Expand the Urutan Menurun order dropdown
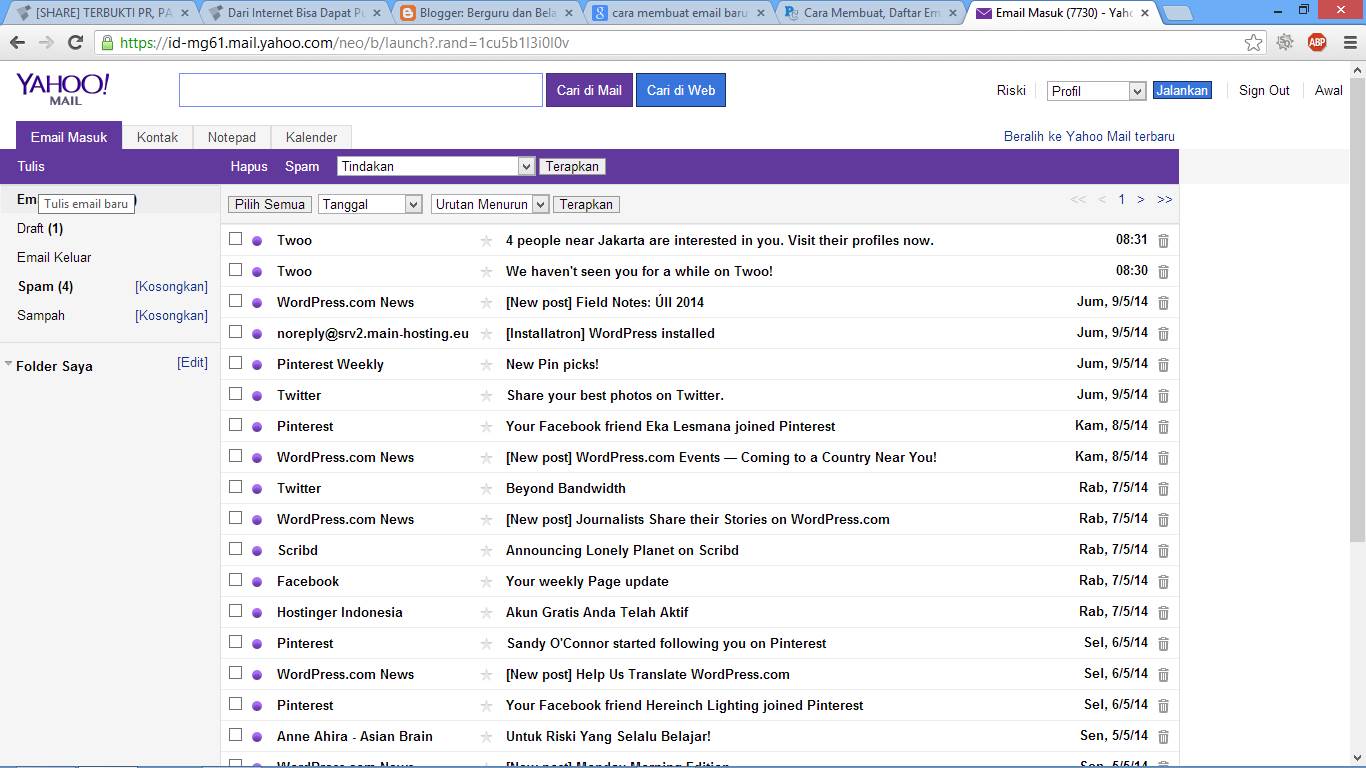The image size is (1366, 768). point(490,204)
